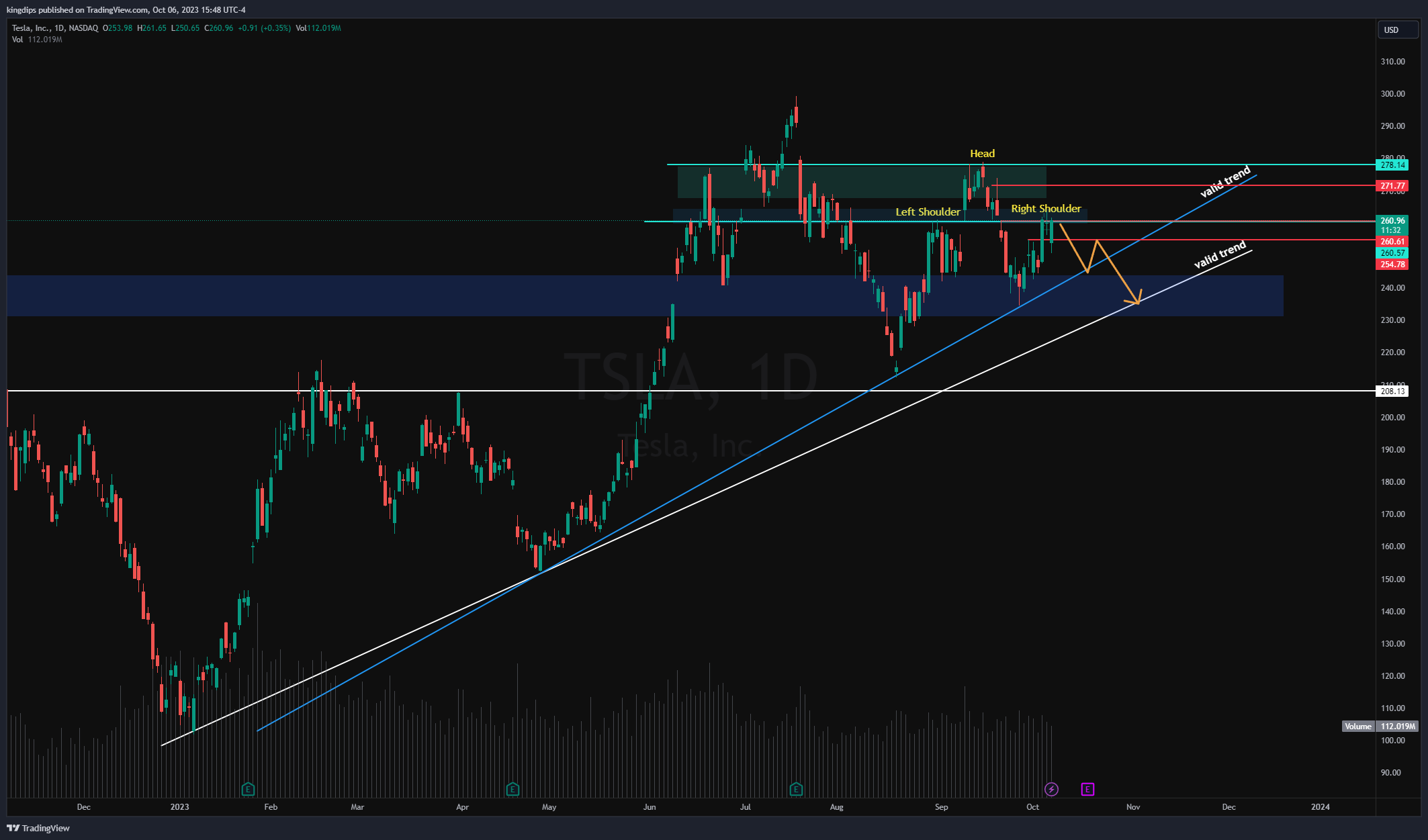Screen dimensions: 1428x840
Task: Click valid trend label on white trendline
Action: (1220, 254)
